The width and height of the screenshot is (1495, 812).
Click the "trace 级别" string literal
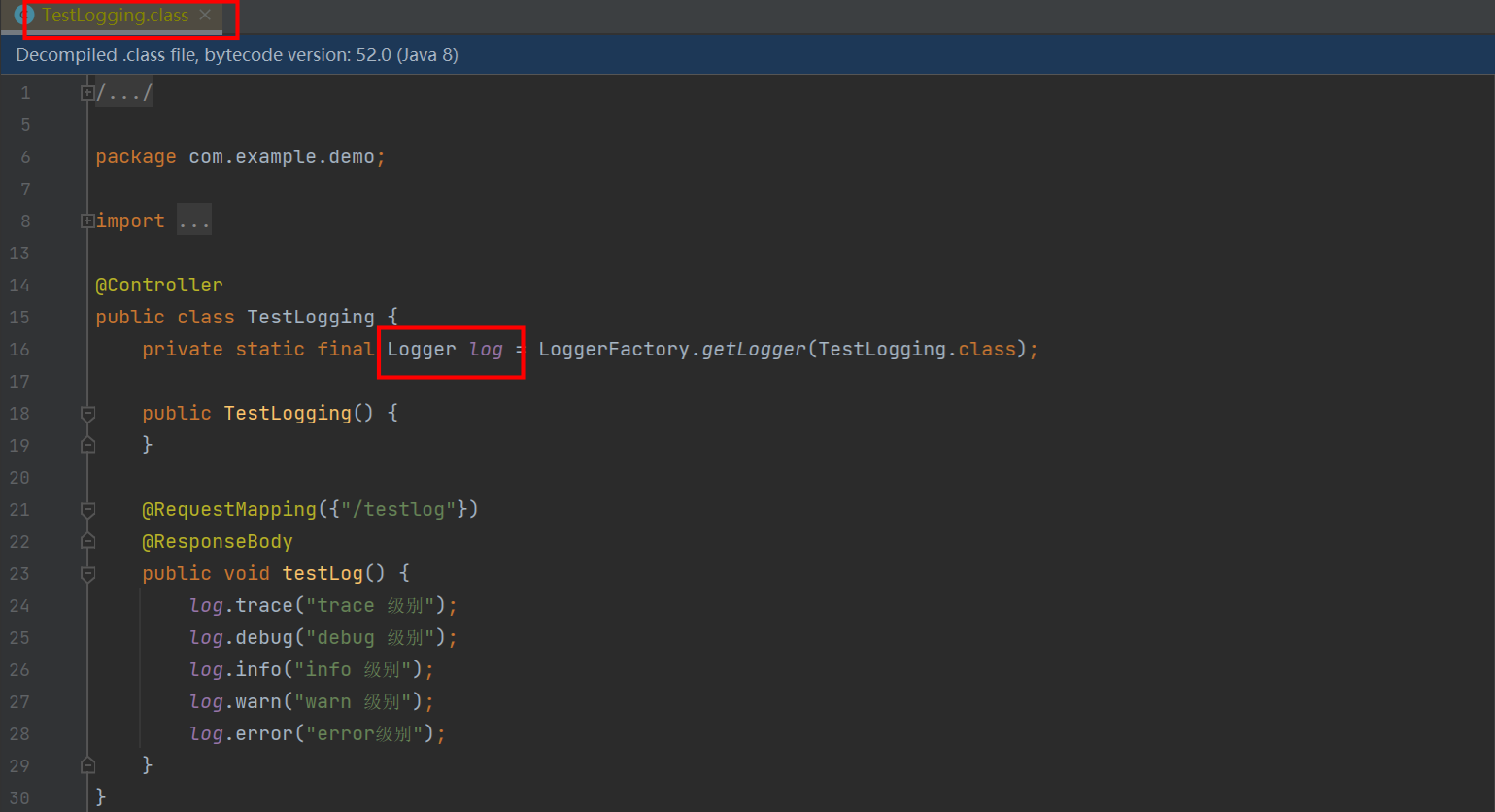click(x=369, y=606)
